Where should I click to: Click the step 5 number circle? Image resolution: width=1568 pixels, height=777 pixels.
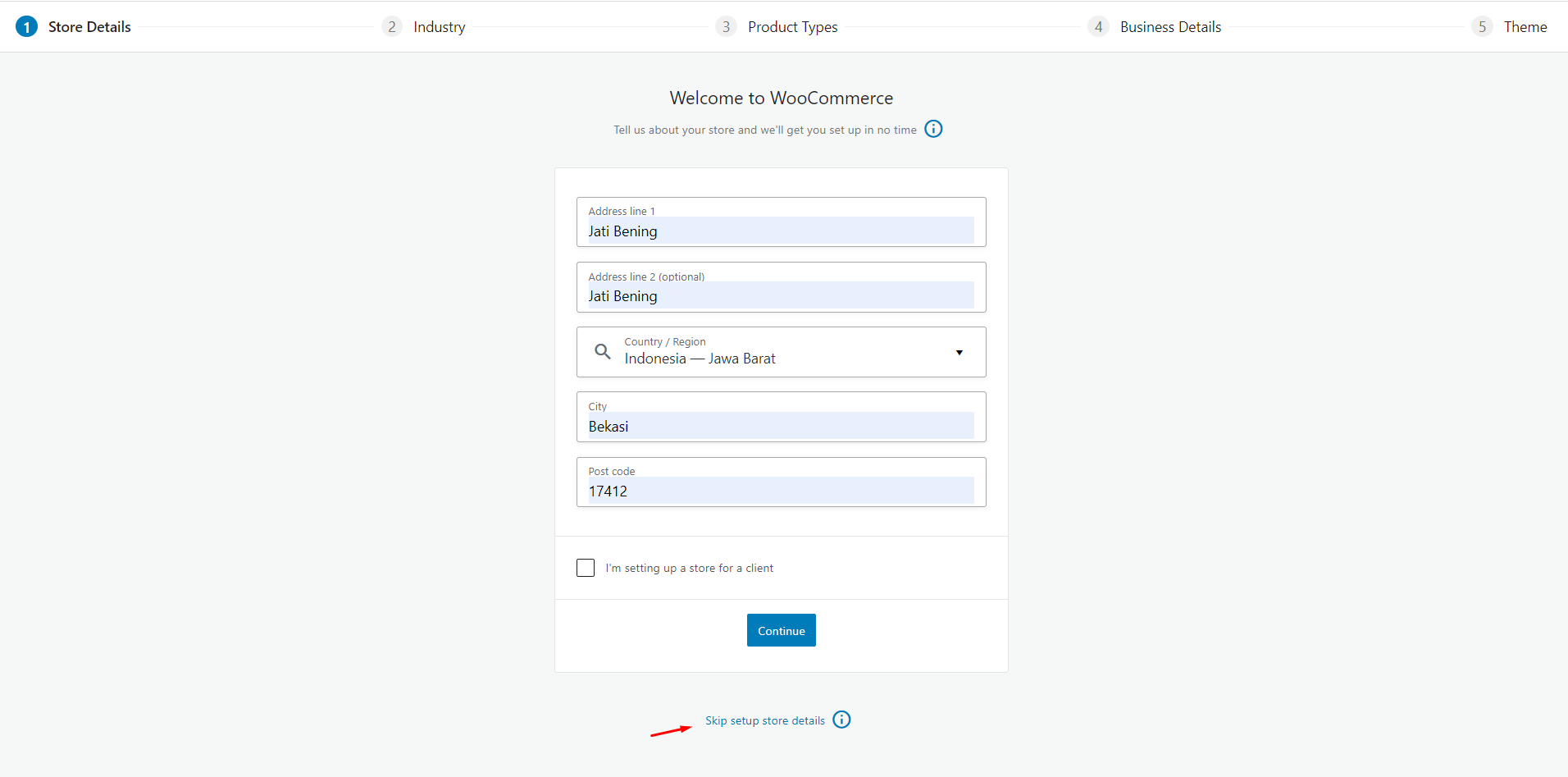(1482, 27)
